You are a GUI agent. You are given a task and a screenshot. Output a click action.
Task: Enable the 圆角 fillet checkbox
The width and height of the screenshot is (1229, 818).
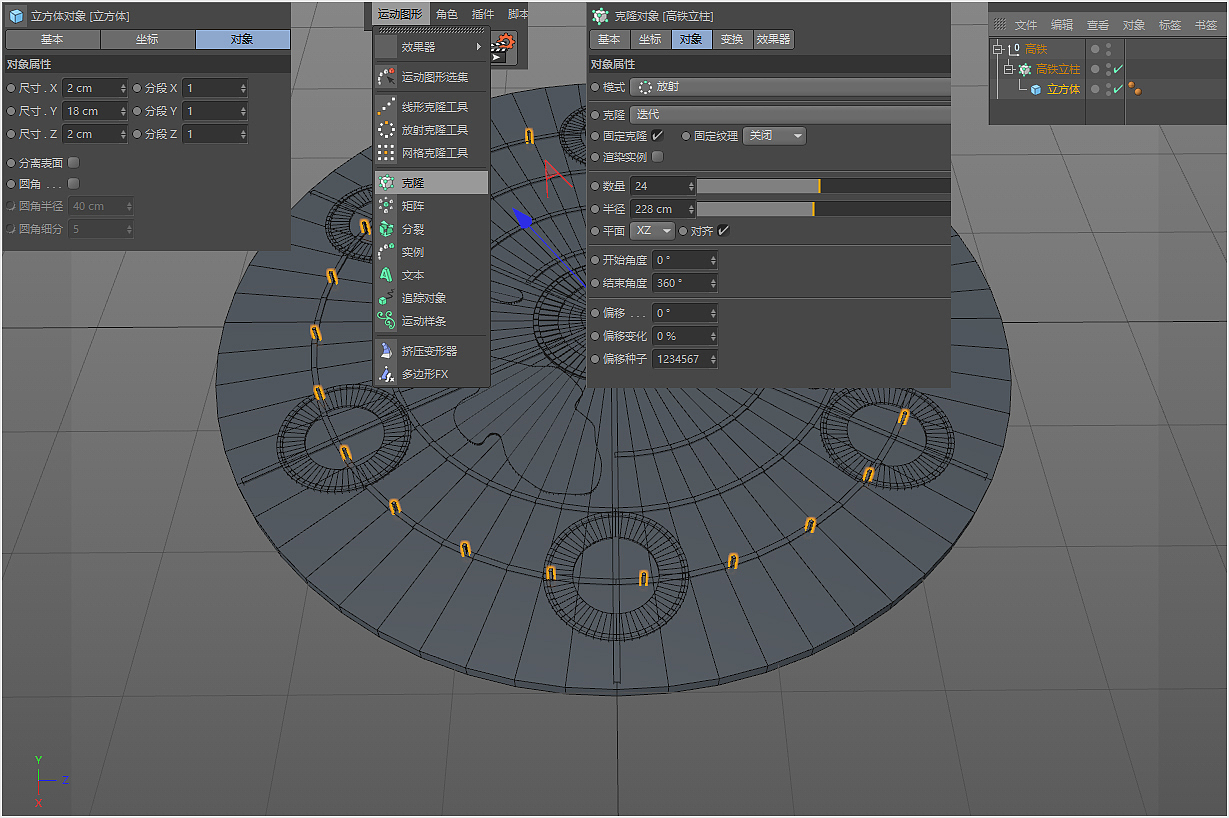coord(73,184)
